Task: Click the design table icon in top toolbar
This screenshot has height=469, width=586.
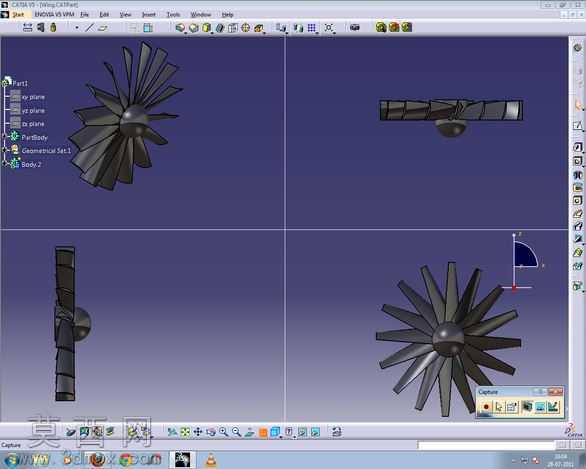Action: 148,28
